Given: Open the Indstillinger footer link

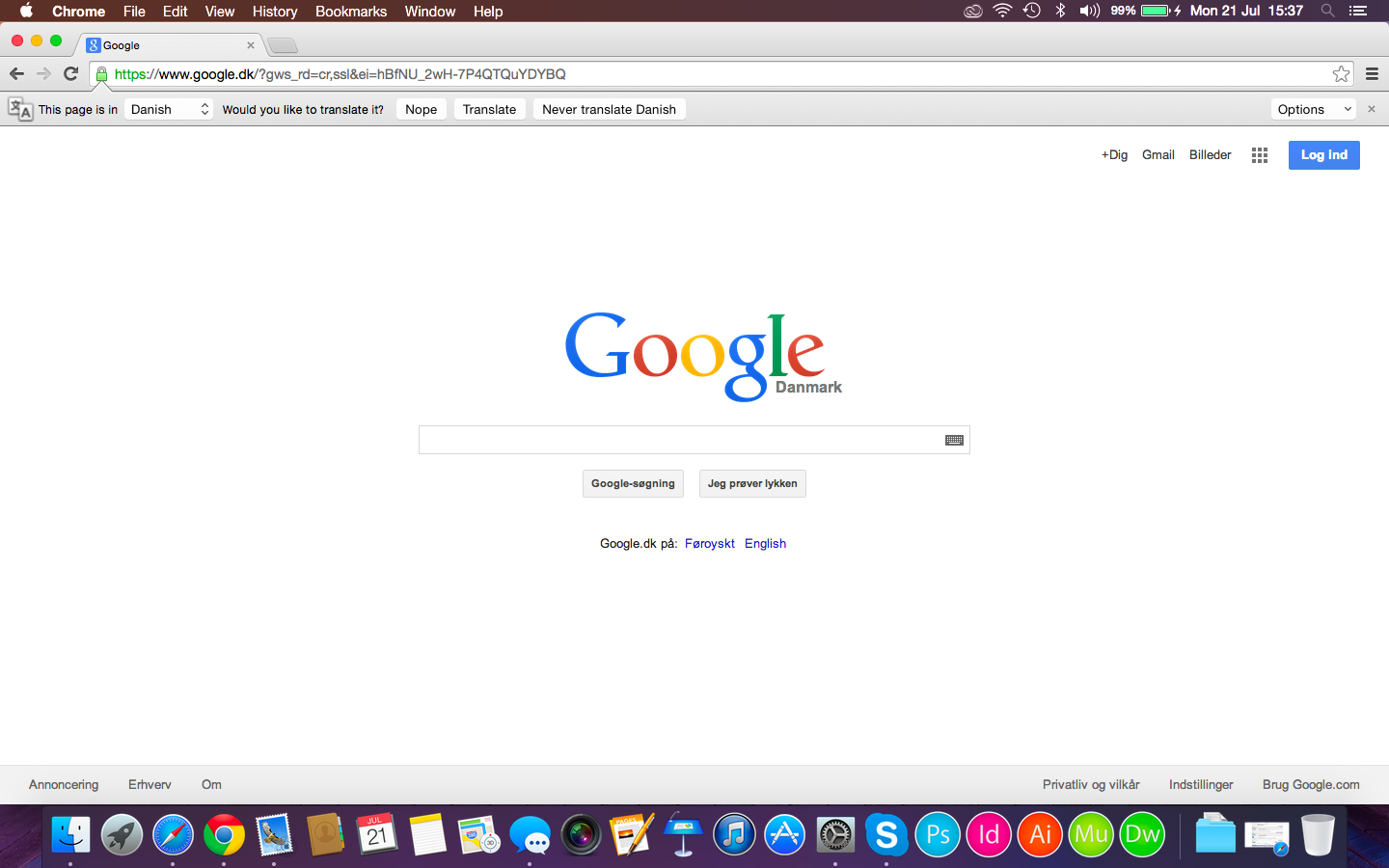Looking at the screenshot, I should point(1201,784).
